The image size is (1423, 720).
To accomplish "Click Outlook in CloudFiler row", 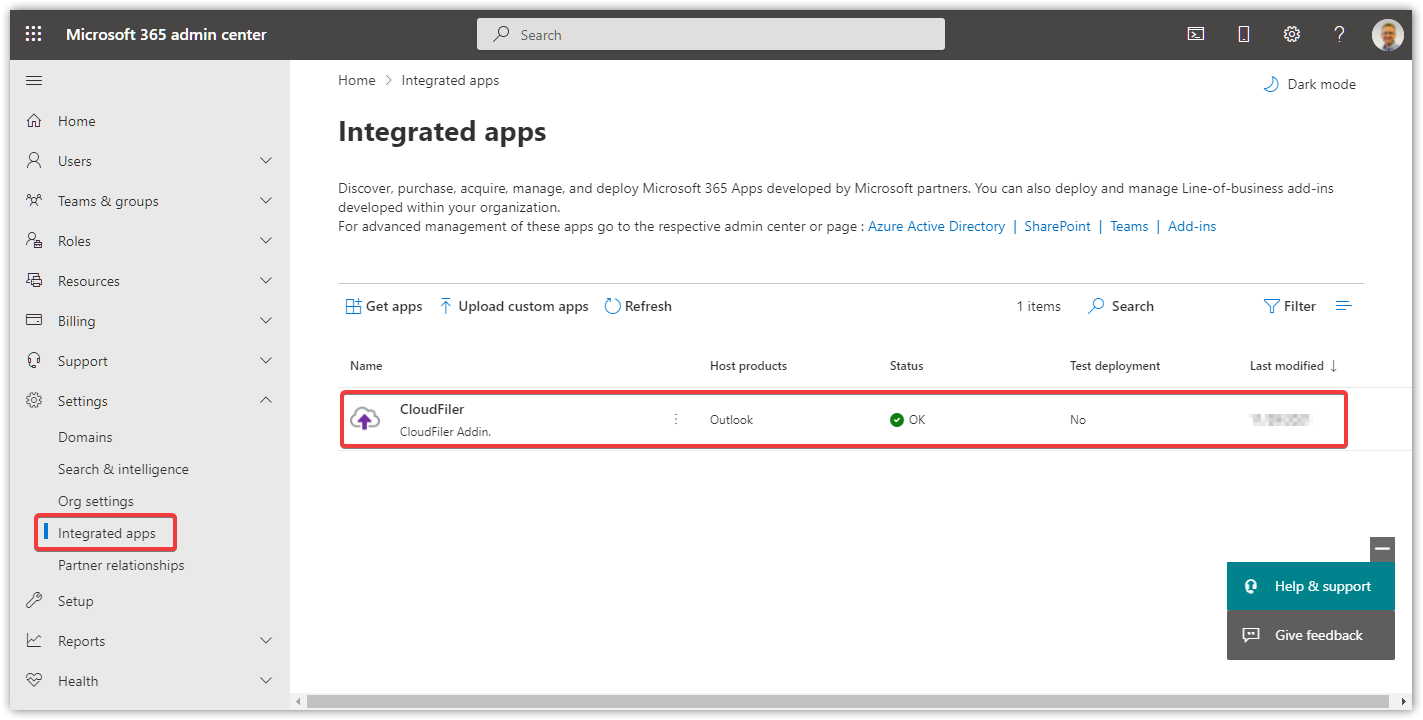I will 731,420.
